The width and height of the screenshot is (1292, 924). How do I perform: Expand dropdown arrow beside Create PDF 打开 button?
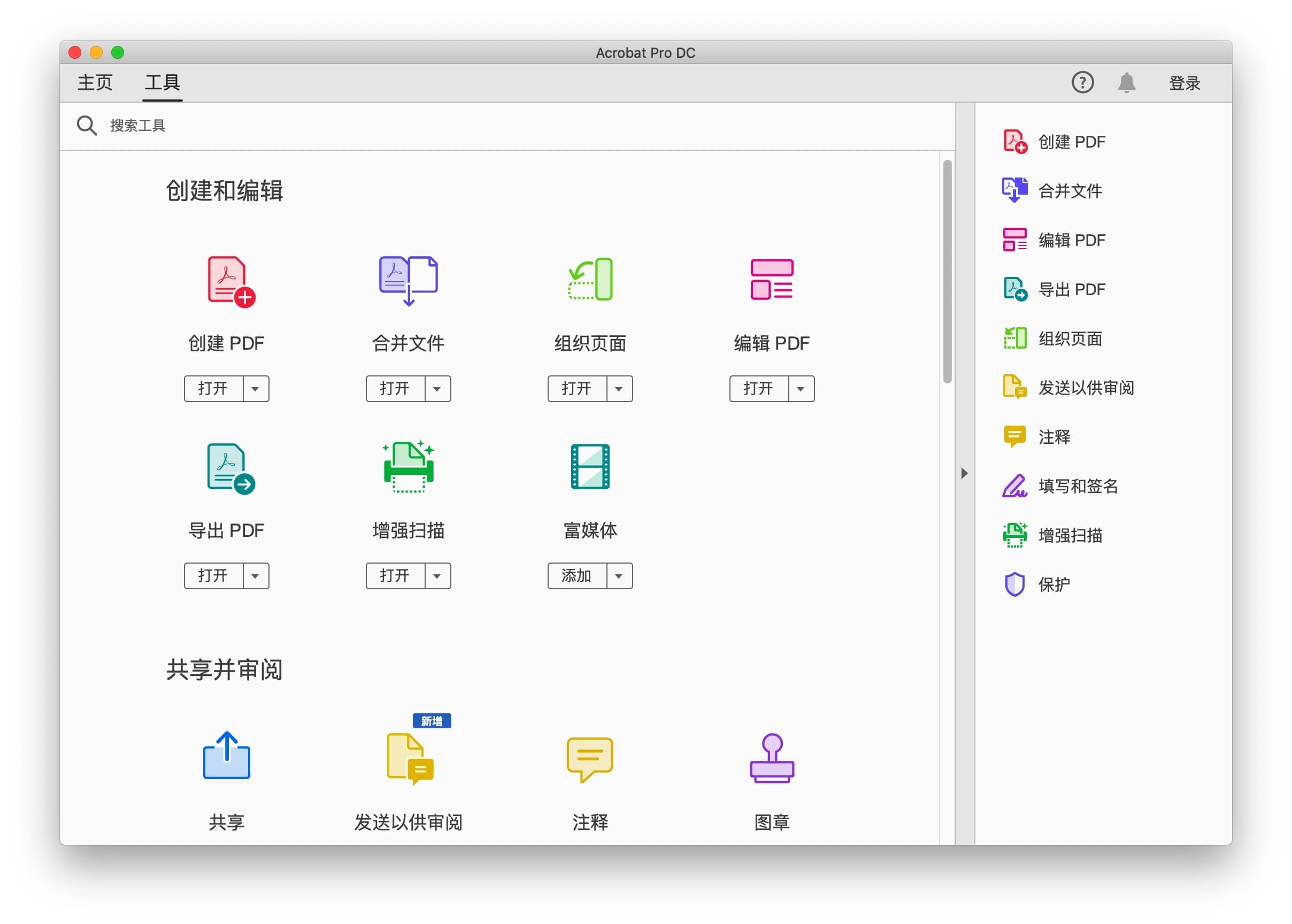(256, 389)
